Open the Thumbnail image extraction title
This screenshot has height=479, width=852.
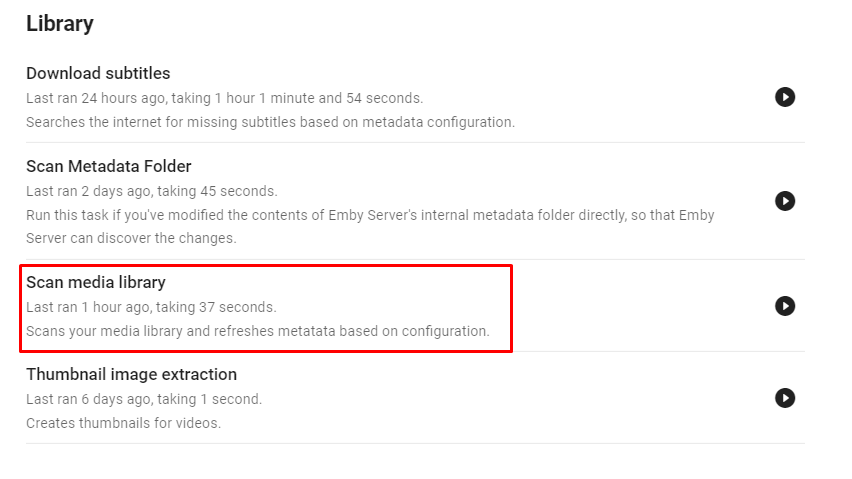click(131, 375)
